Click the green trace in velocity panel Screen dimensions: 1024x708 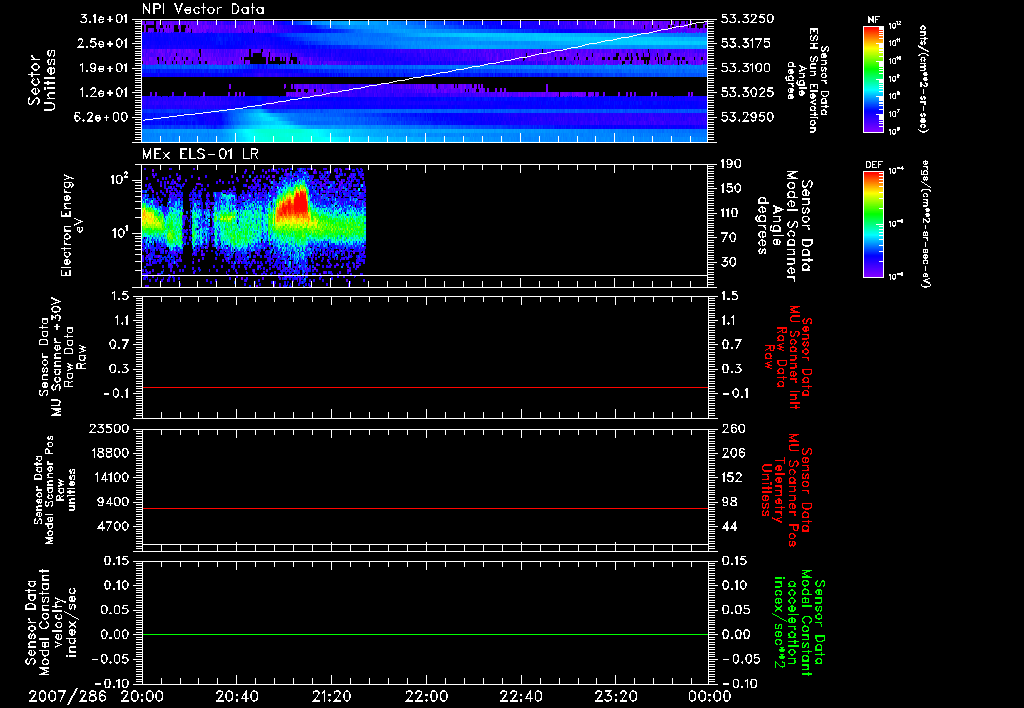coord(425,634)
